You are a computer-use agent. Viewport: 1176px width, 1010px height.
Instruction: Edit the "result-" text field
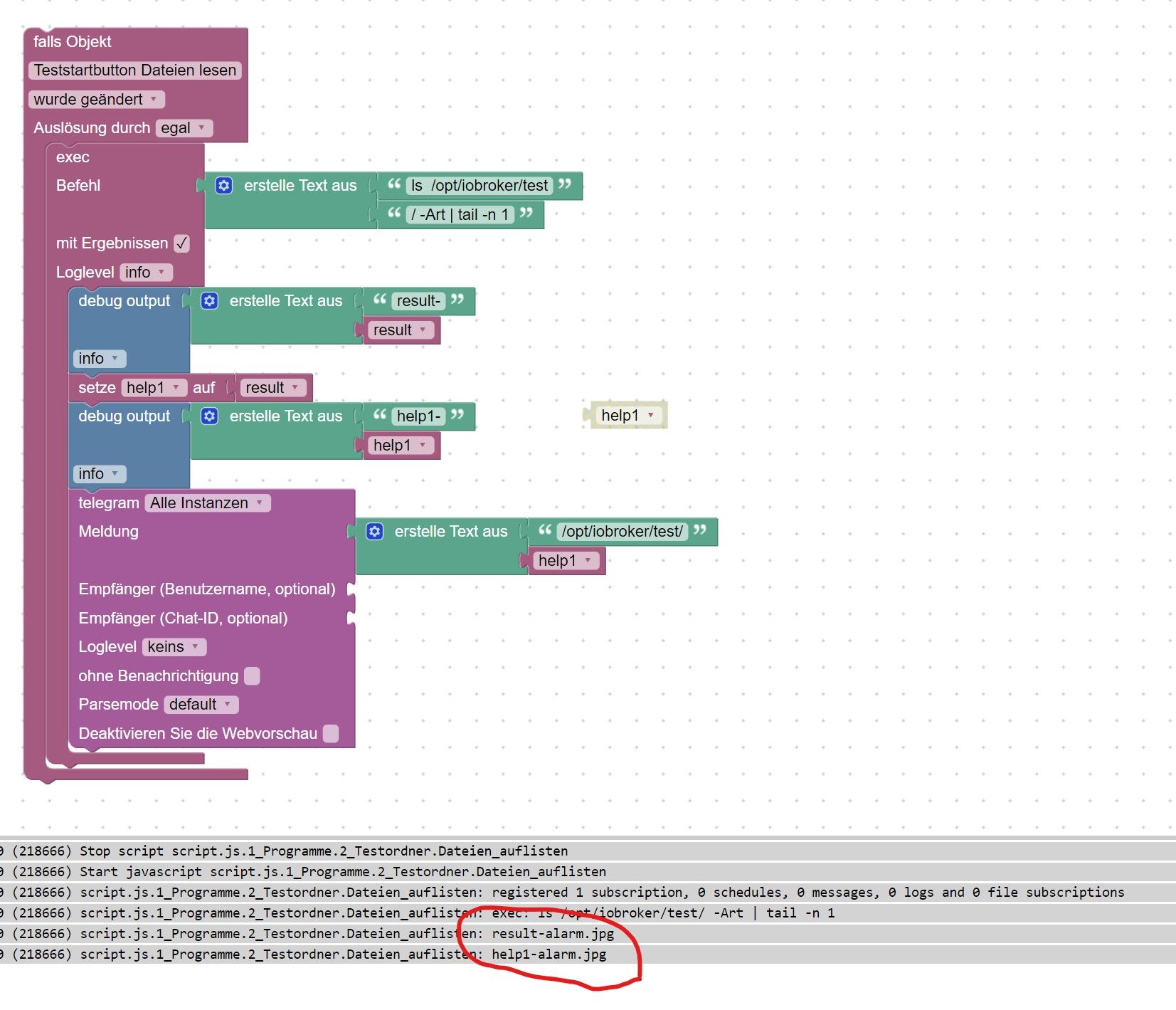pos(419,301)
